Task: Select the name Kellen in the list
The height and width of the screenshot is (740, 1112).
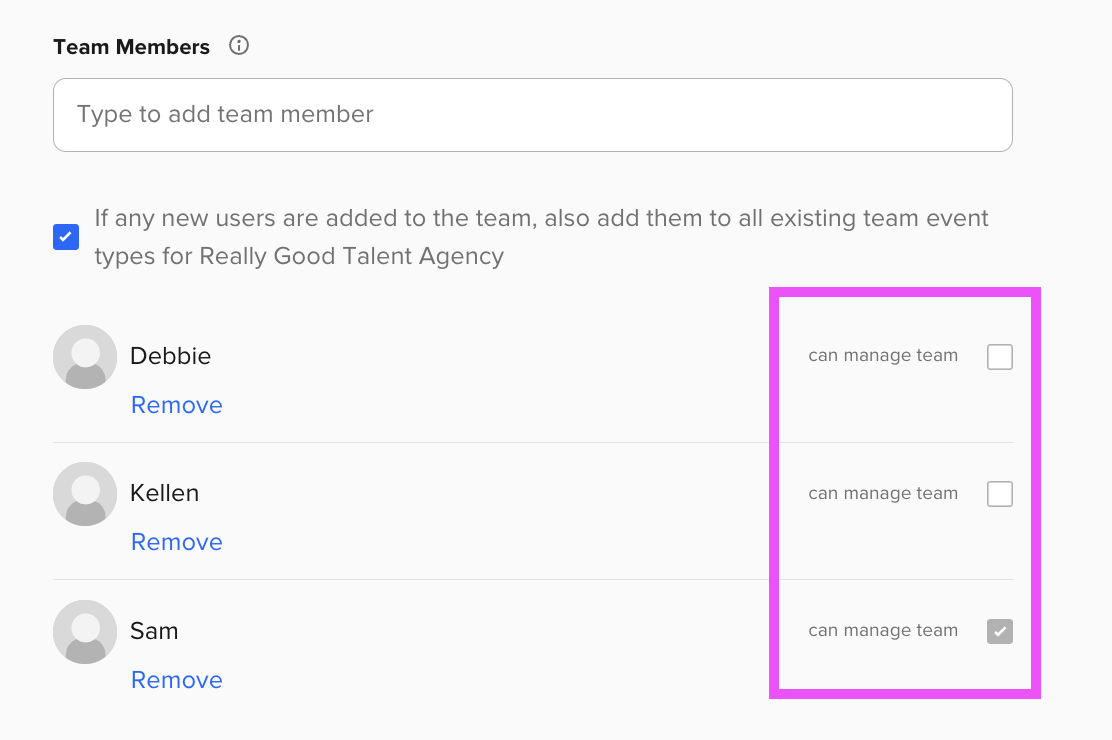Action: (165, 493)
